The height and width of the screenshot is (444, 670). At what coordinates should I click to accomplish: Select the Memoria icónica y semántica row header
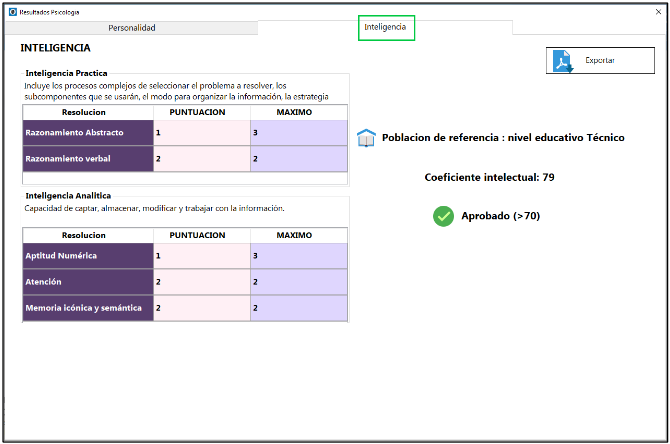tap(88, 309)
